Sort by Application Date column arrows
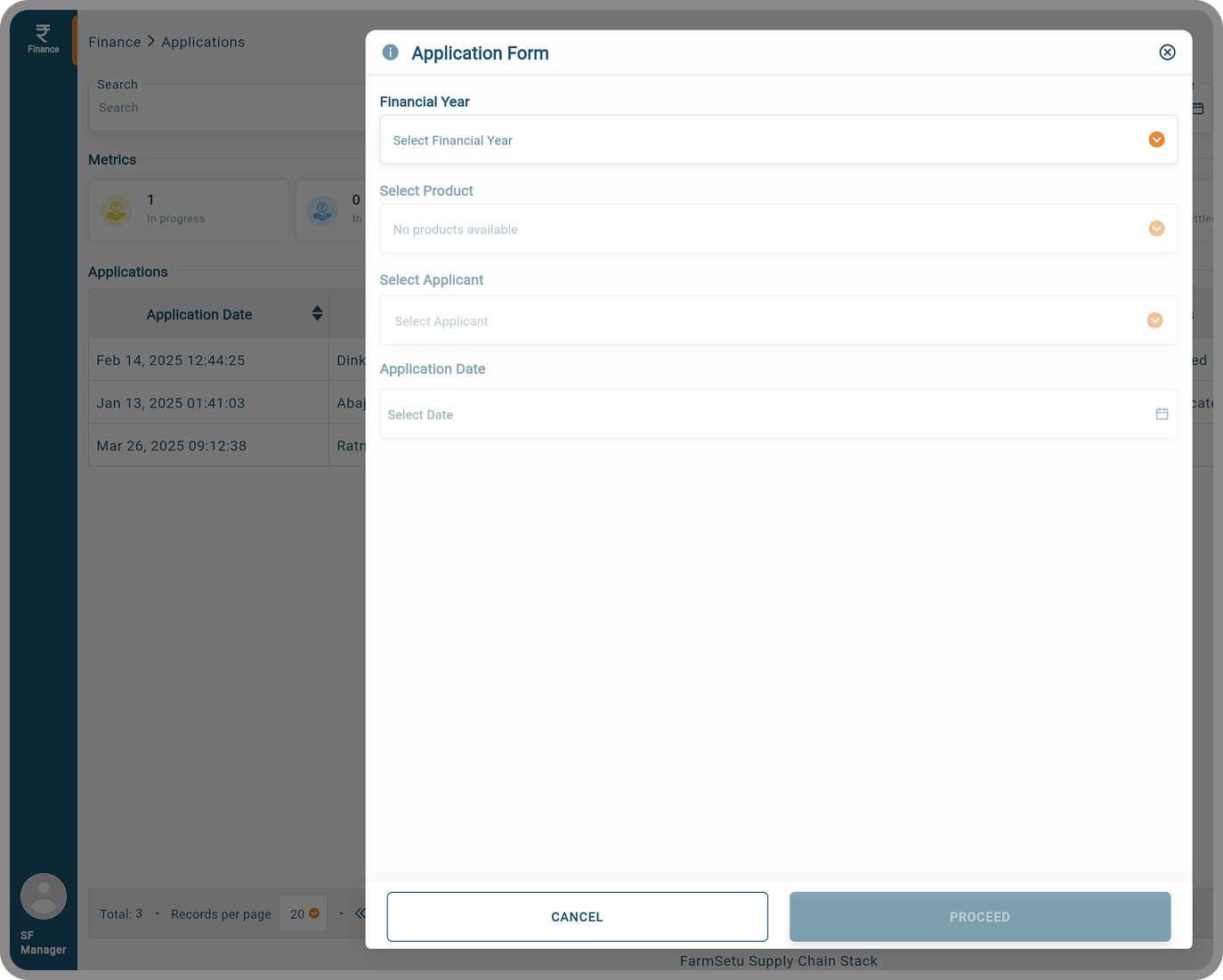Viewport: 1223px width, 980px height. pos(317,313)
